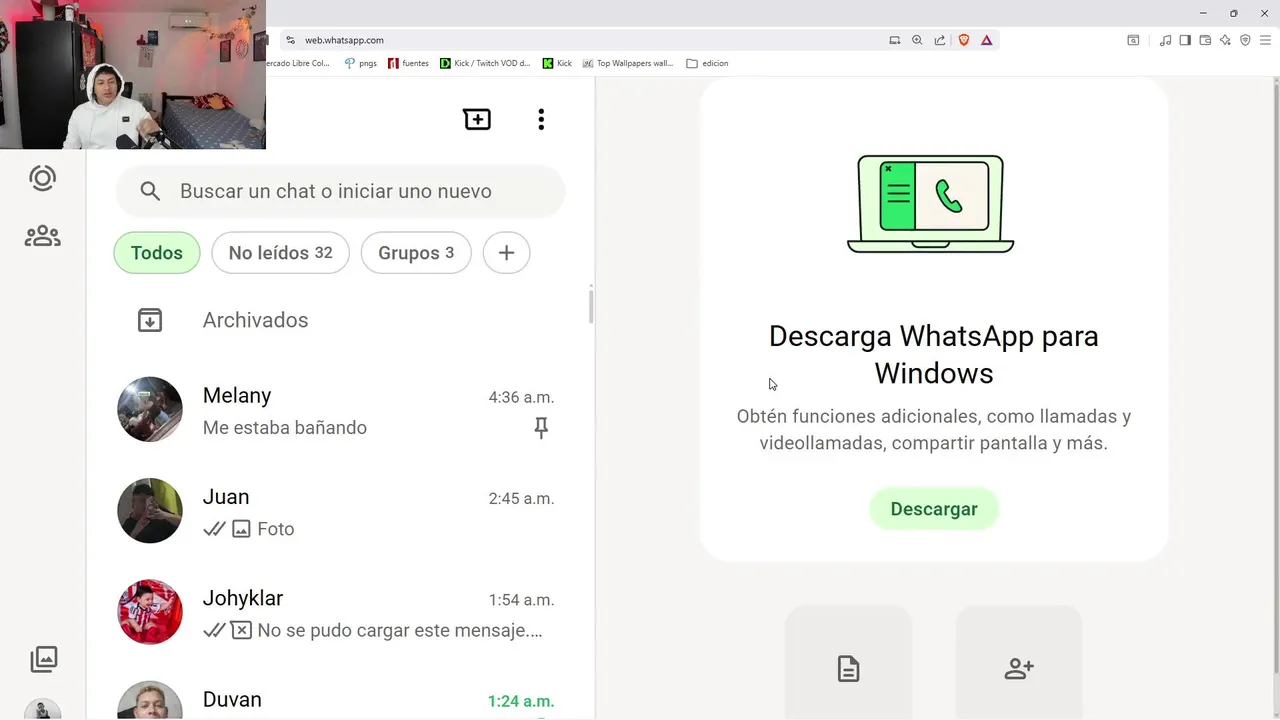Viewport: 1280px width, 720px height.
Task: Click Johyklar's profile picture
Action: 150,611
